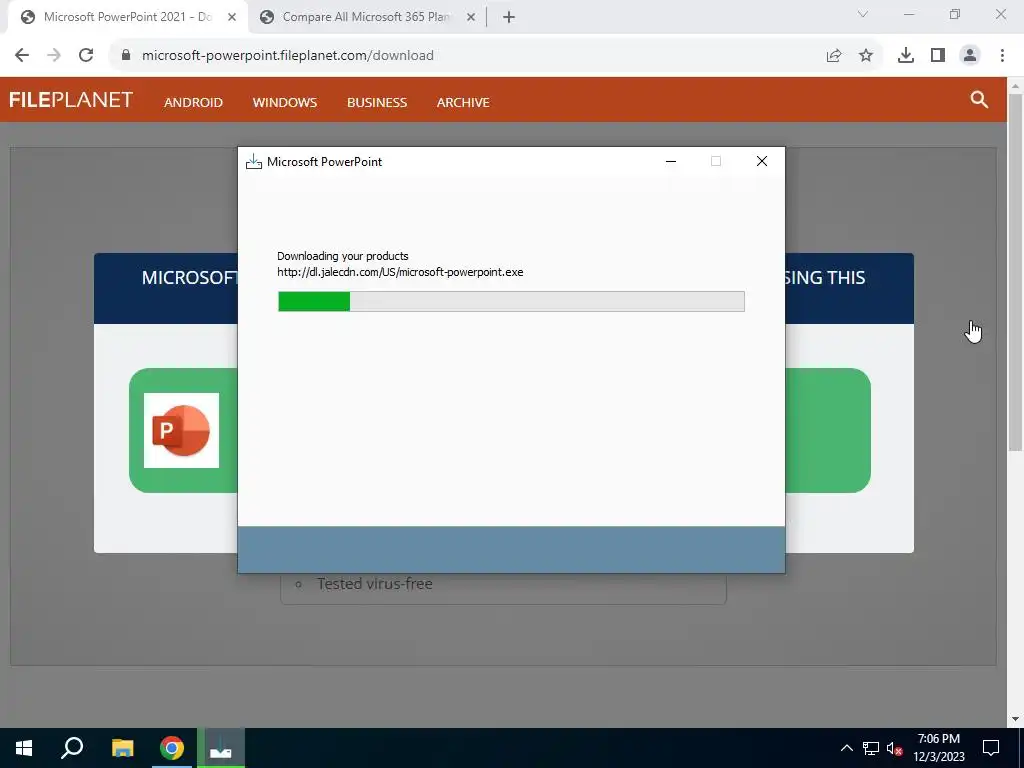Click the FilePlanet search magnifier
The height and width of the screenshot is (768, 1024).
(979, 99)
